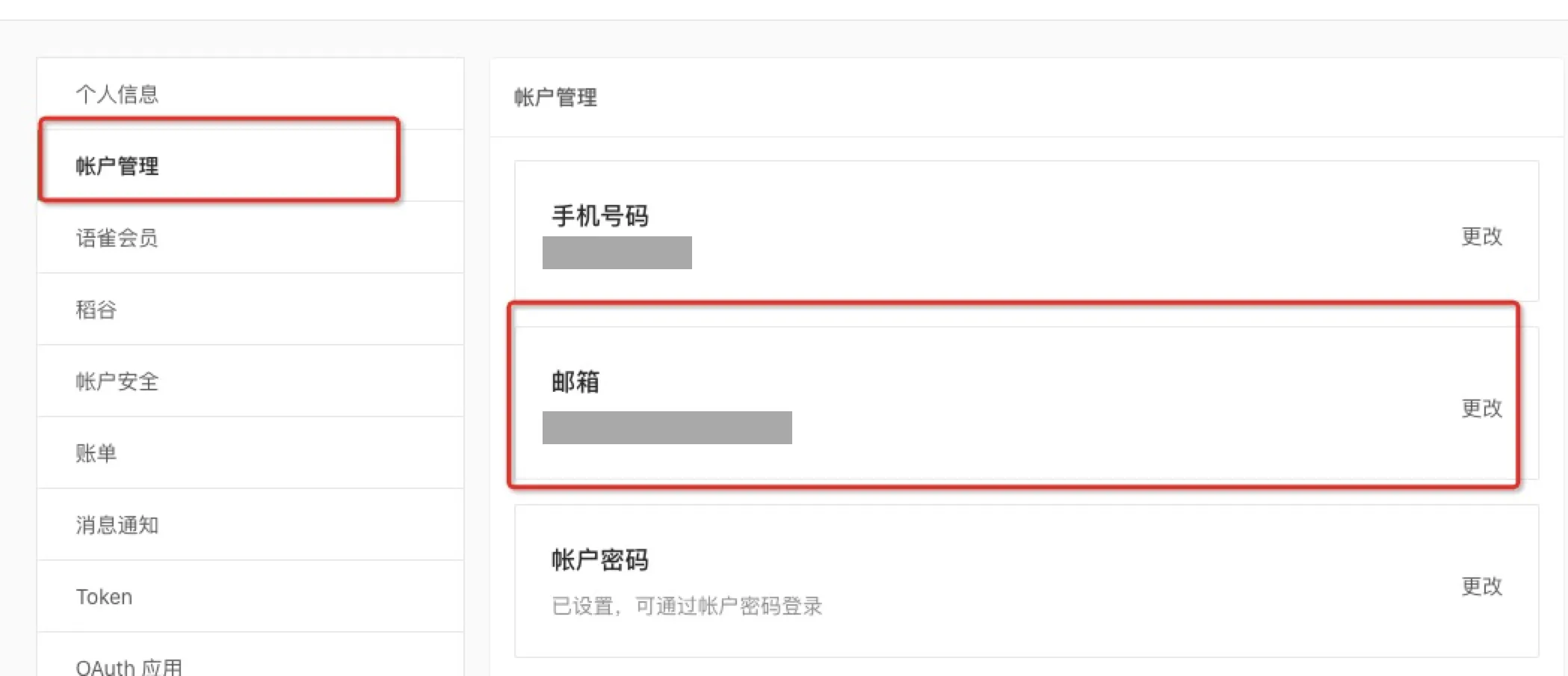Viewport: 1568px width, 676px height.
Task: Click the 帐户管理 panel header title
Action: tap(555, 97)
